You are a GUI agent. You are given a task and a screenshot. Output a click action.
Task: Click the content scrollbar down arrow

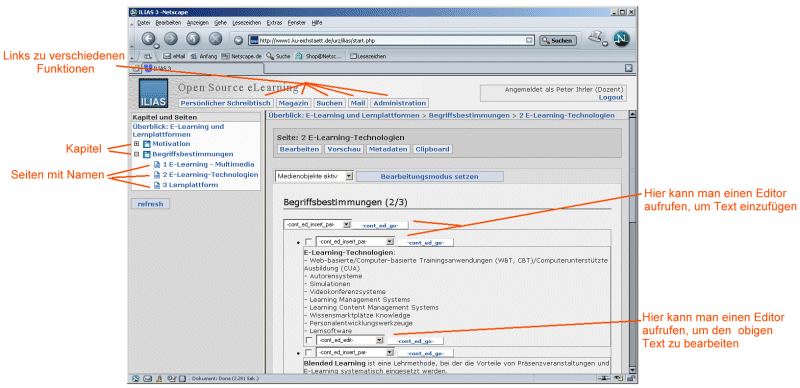point(633,370)
